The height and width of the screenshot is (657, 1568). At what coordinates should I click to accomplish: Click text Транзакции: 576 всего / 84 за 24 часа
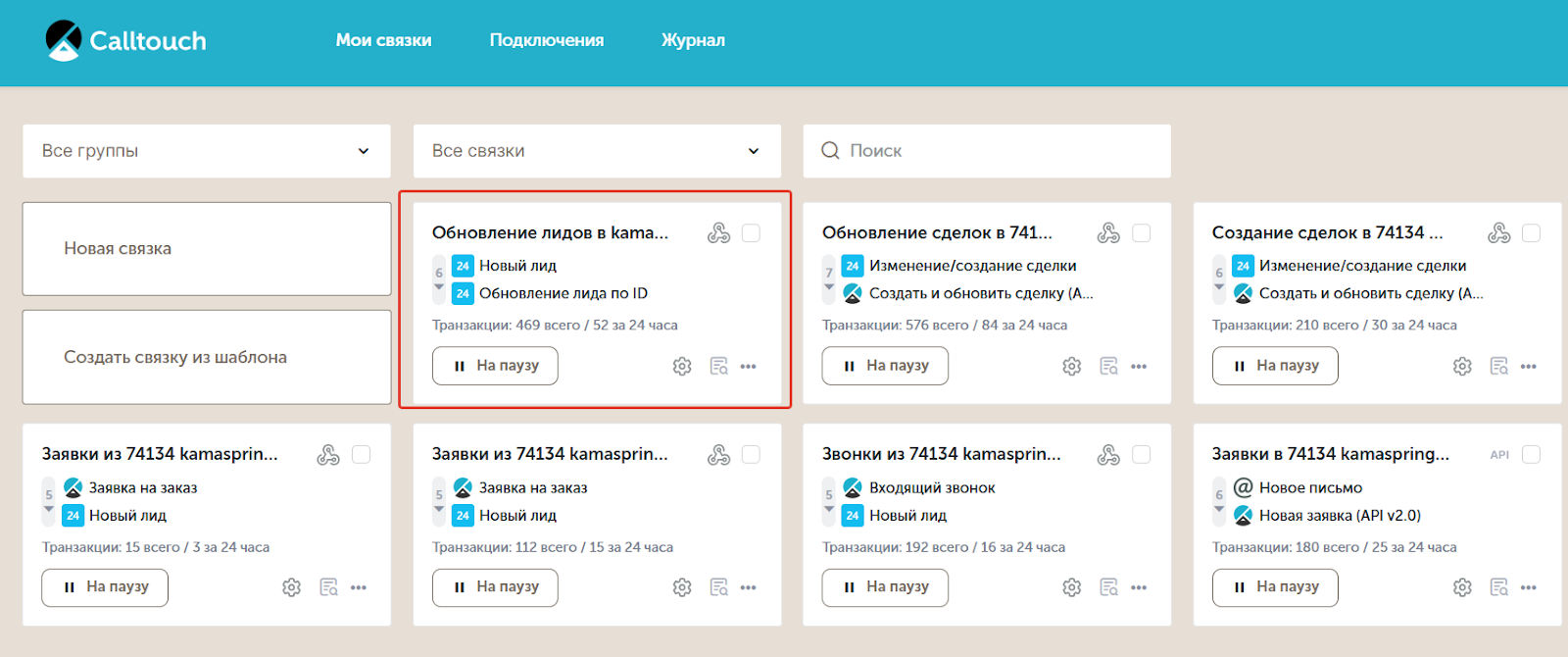click(x=945, y=326)
